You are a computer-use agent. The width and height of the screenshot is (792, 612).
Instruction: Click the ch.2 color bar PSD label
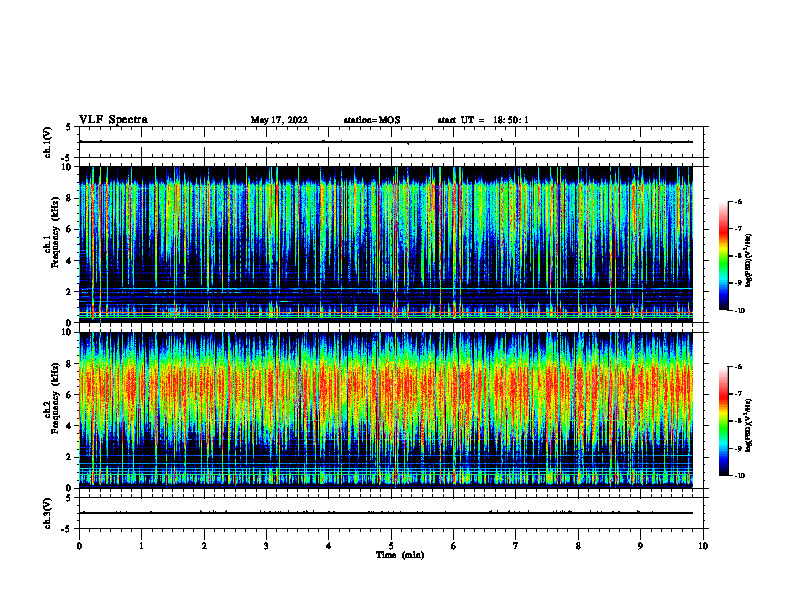[749, 424]
